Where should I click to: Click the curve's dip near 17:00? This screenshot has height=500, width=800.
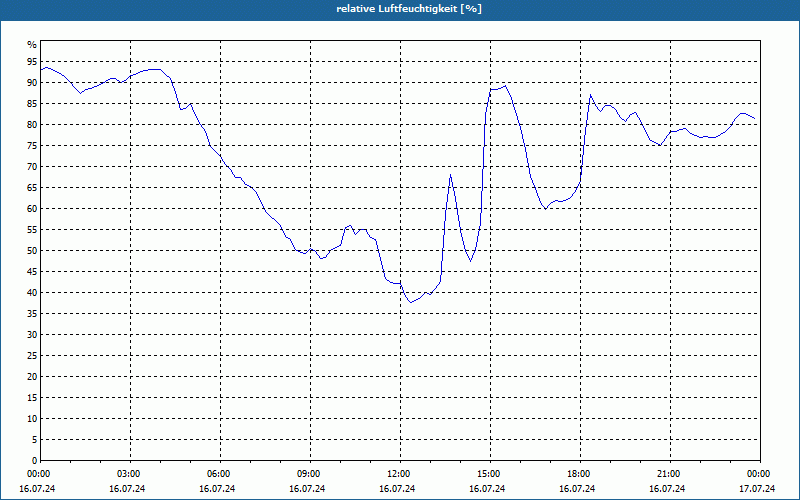pos(545,209)
